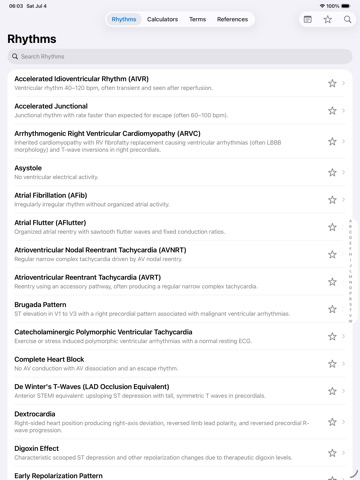Select Arrhythmogenic Right Ventricular Cardiomyopathy (ARVC)
This screenshot has width=360, height=480.
pos(180,141)
